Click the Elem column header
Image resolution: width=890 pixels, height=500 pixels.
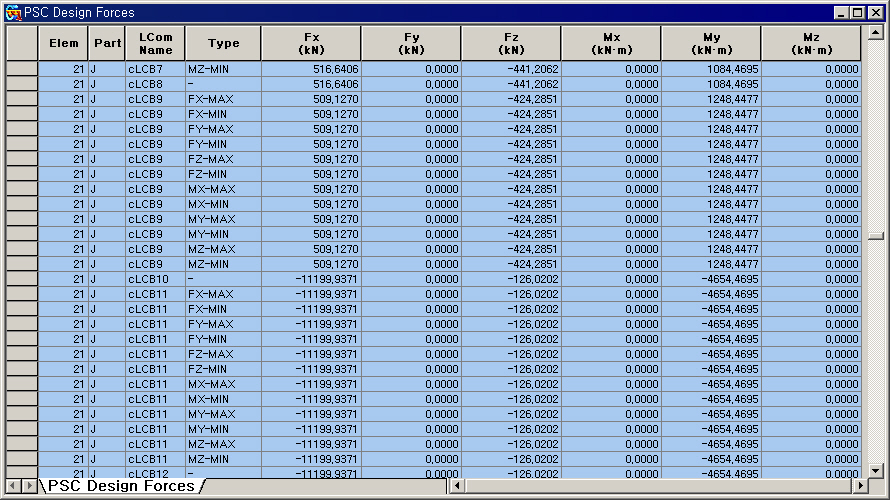[63, 43]
